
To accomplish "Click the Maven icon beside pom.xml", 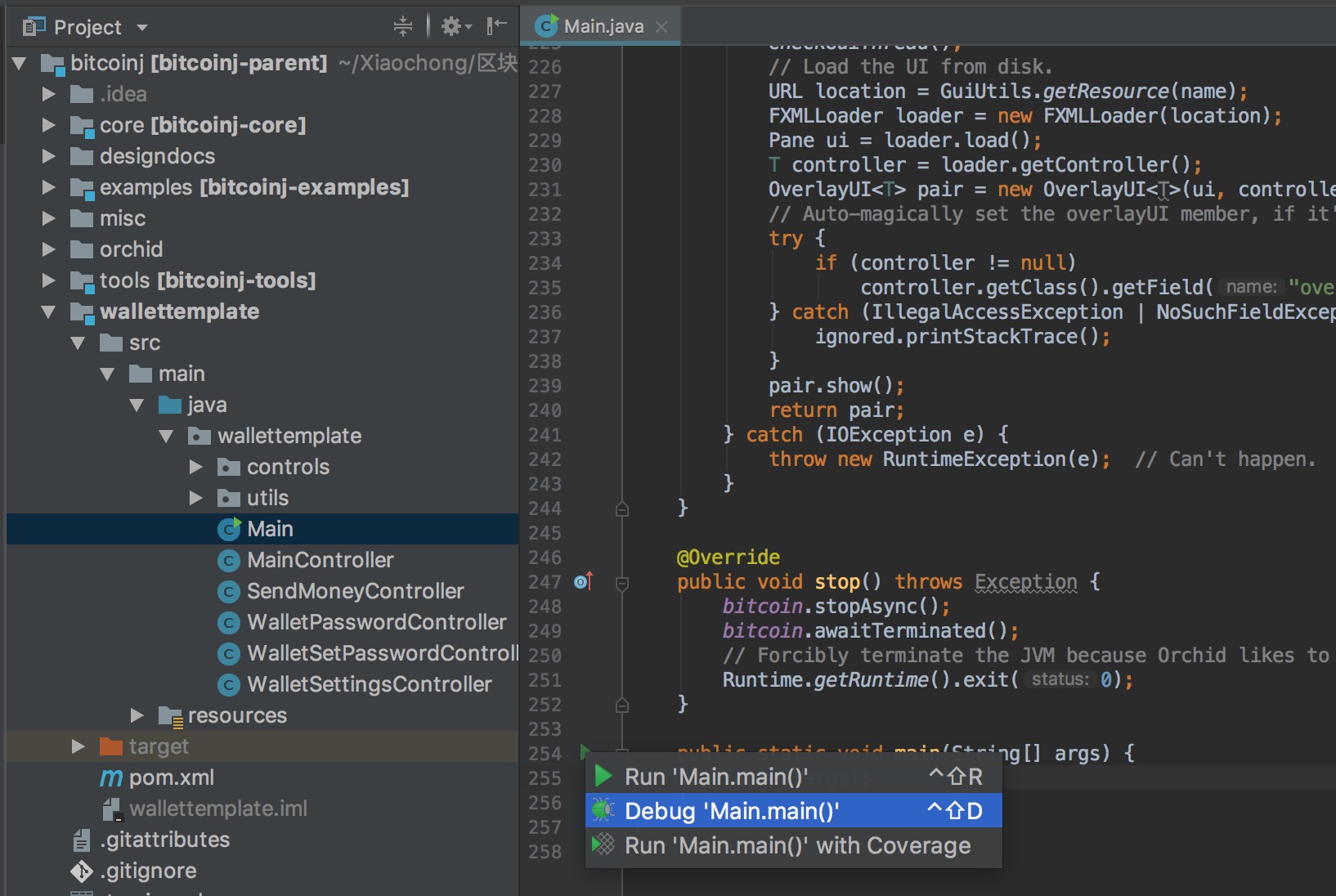I will point(111,778).
